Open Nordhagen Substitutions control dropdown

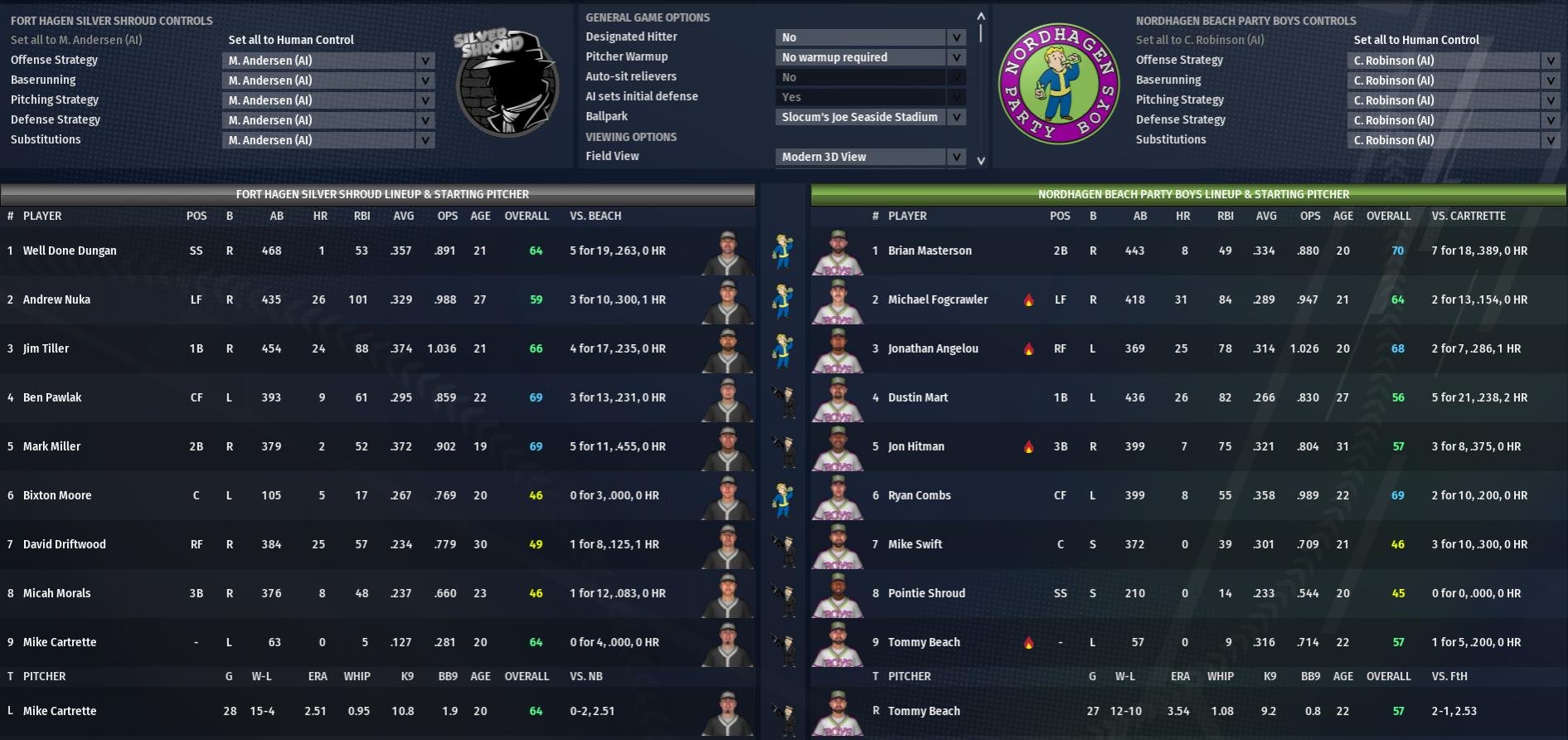pyautogui.click(x=1454, y=140)
